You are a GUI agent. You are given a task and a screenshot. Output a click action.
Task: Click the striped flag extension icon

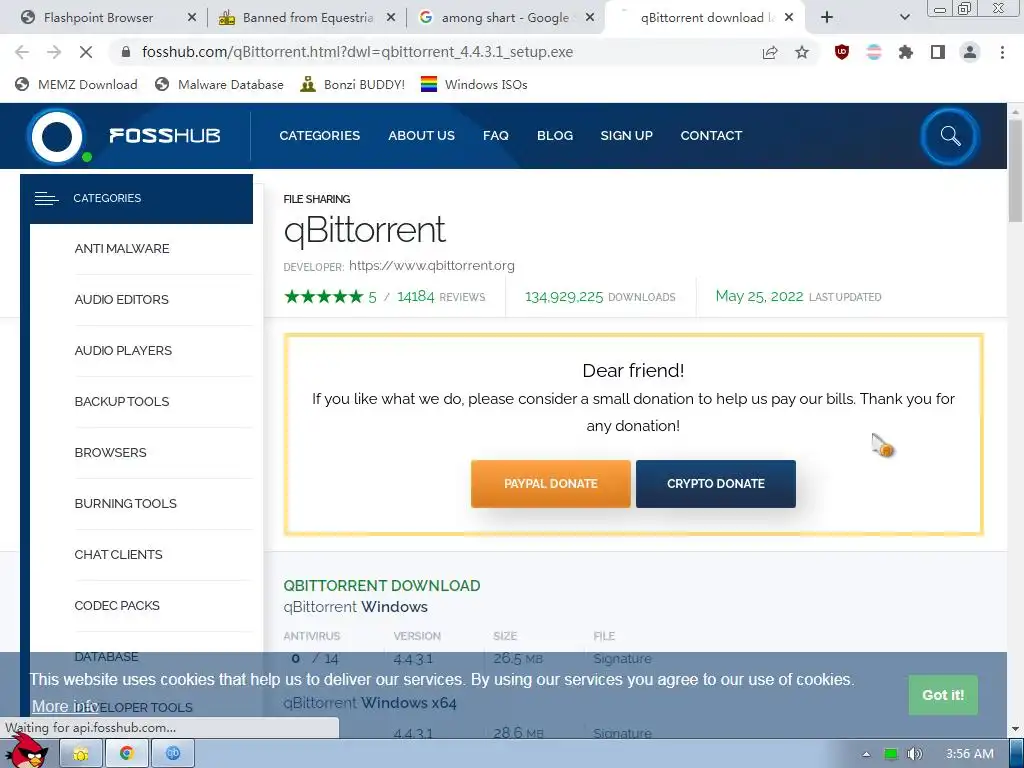(x=874, y=52)
